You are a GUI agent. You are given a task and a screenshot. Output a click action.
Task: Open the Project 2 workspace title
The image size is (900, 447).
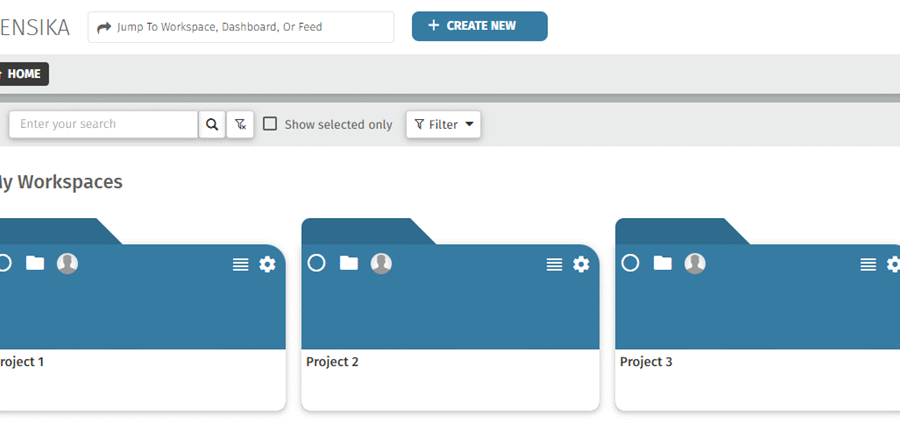click(x=332, y=362)
